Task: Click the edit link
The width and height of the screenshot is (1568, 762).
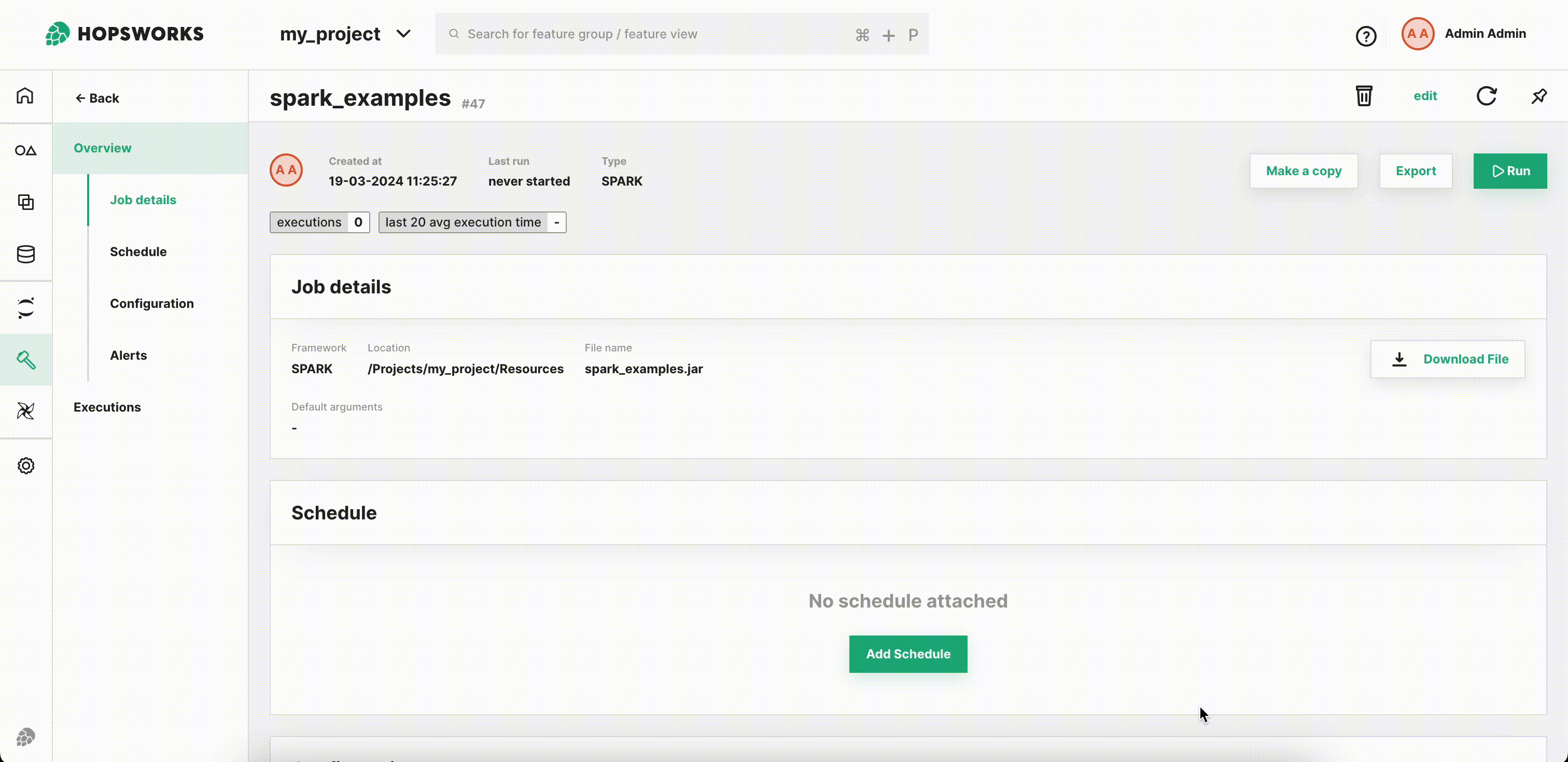Action: 1425,96
